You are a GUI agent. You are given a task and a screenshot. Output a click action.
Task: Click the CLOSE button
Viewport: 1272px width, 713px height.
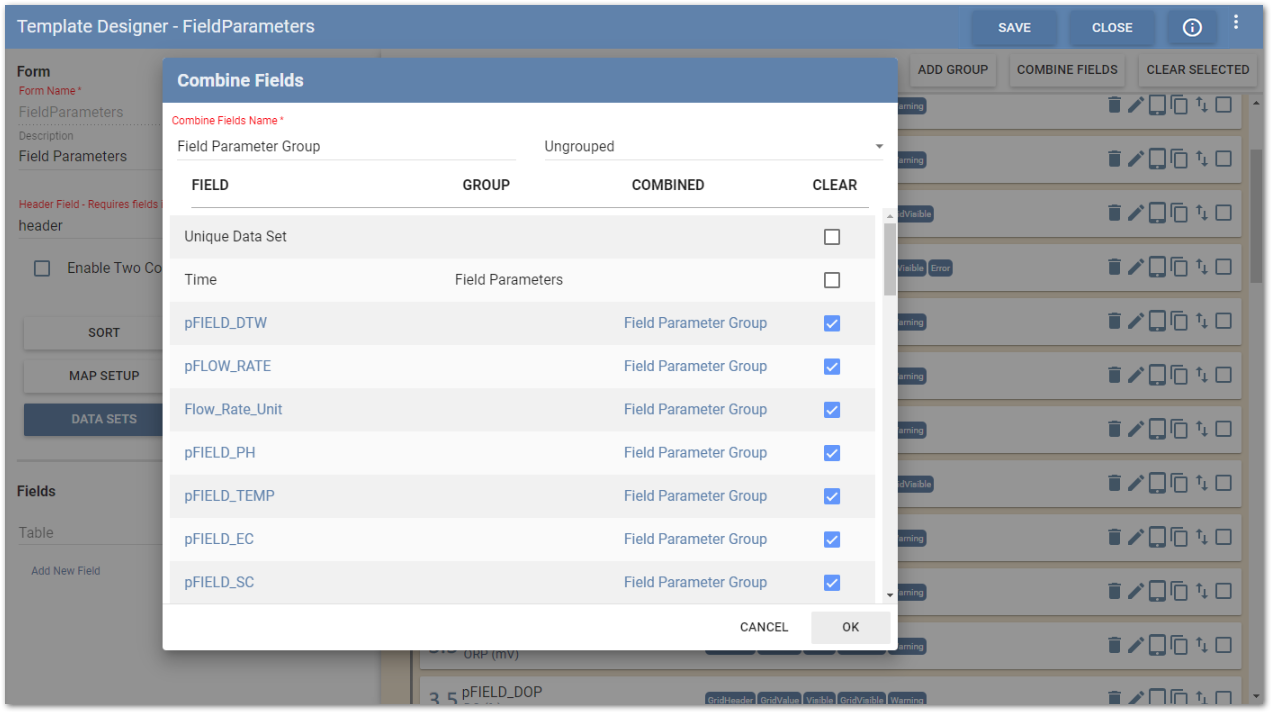[x=1112, y=28]
